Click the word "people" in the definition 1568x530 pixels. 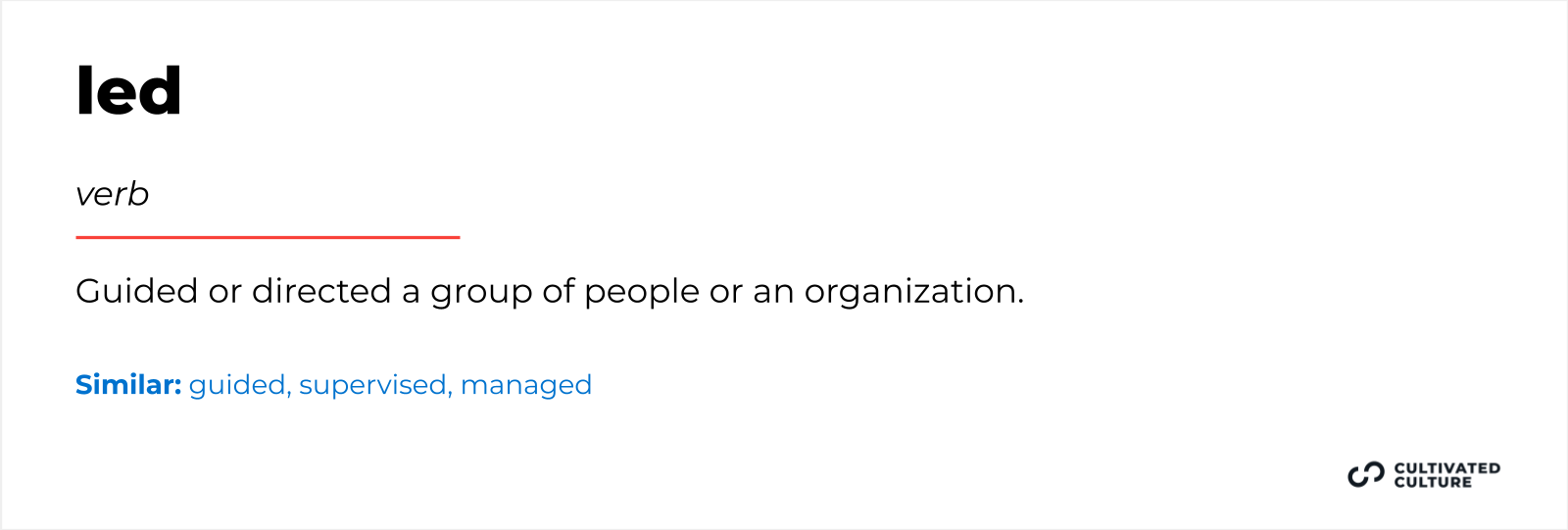coord(642,293)
